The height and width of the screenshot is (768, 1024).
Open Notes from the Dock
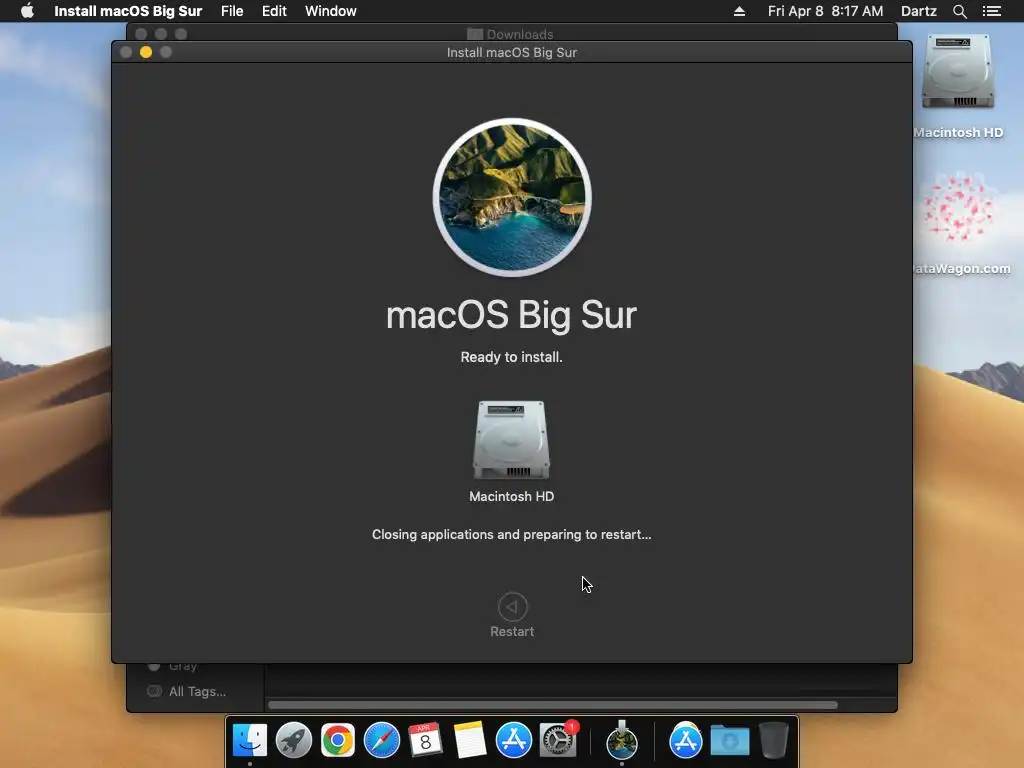tap(470, 740)
